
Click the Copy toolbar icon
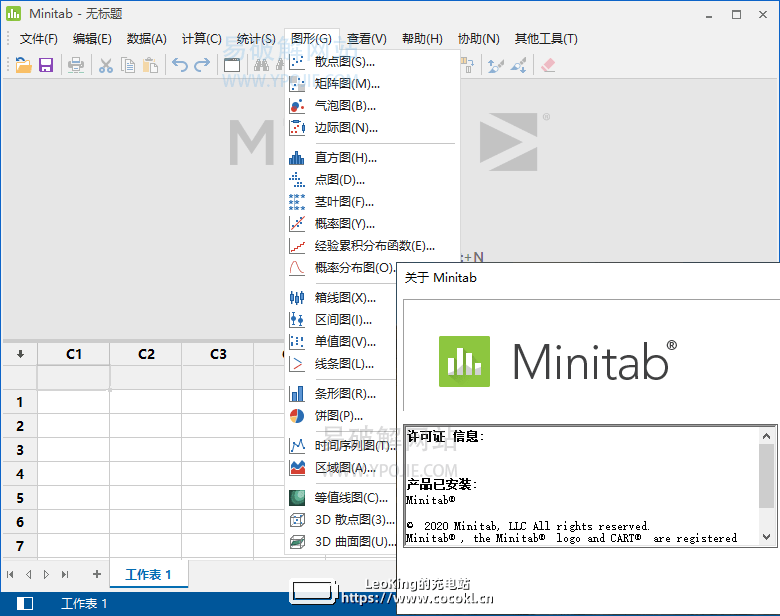tap(128, 65)
